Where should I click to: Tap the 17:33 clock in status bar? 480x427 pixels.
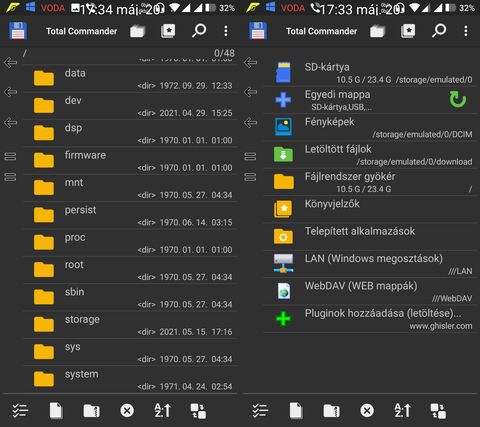tap(336, 9)
